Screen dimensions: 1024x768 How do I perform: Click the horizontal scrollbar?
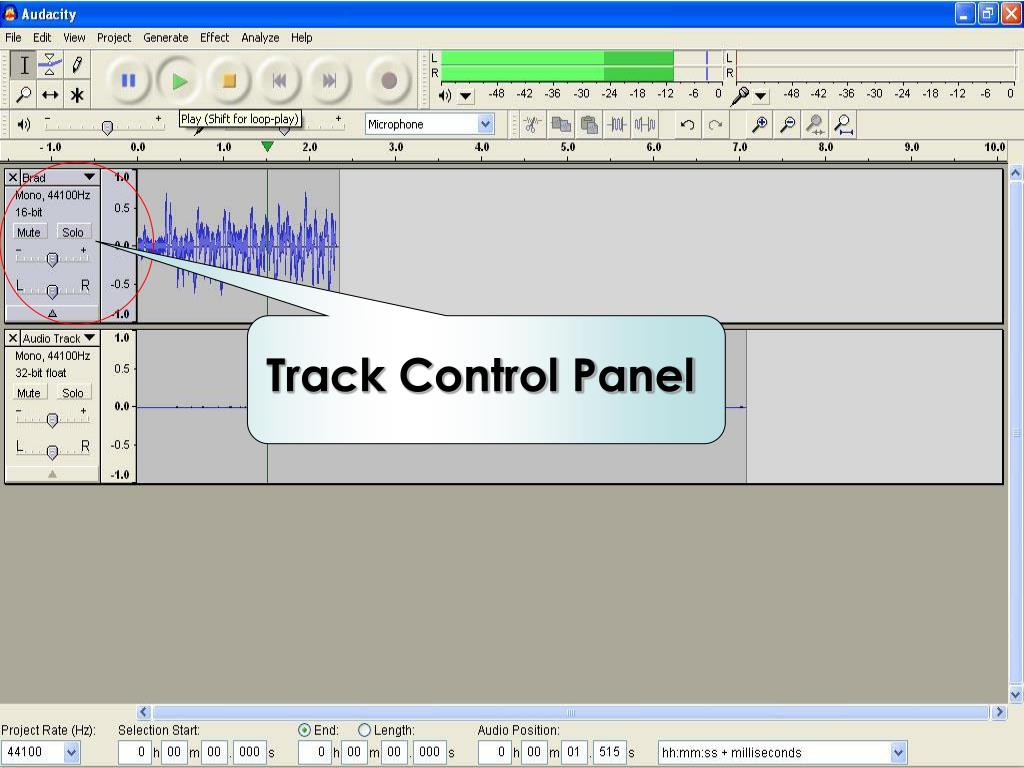[571, 712]
